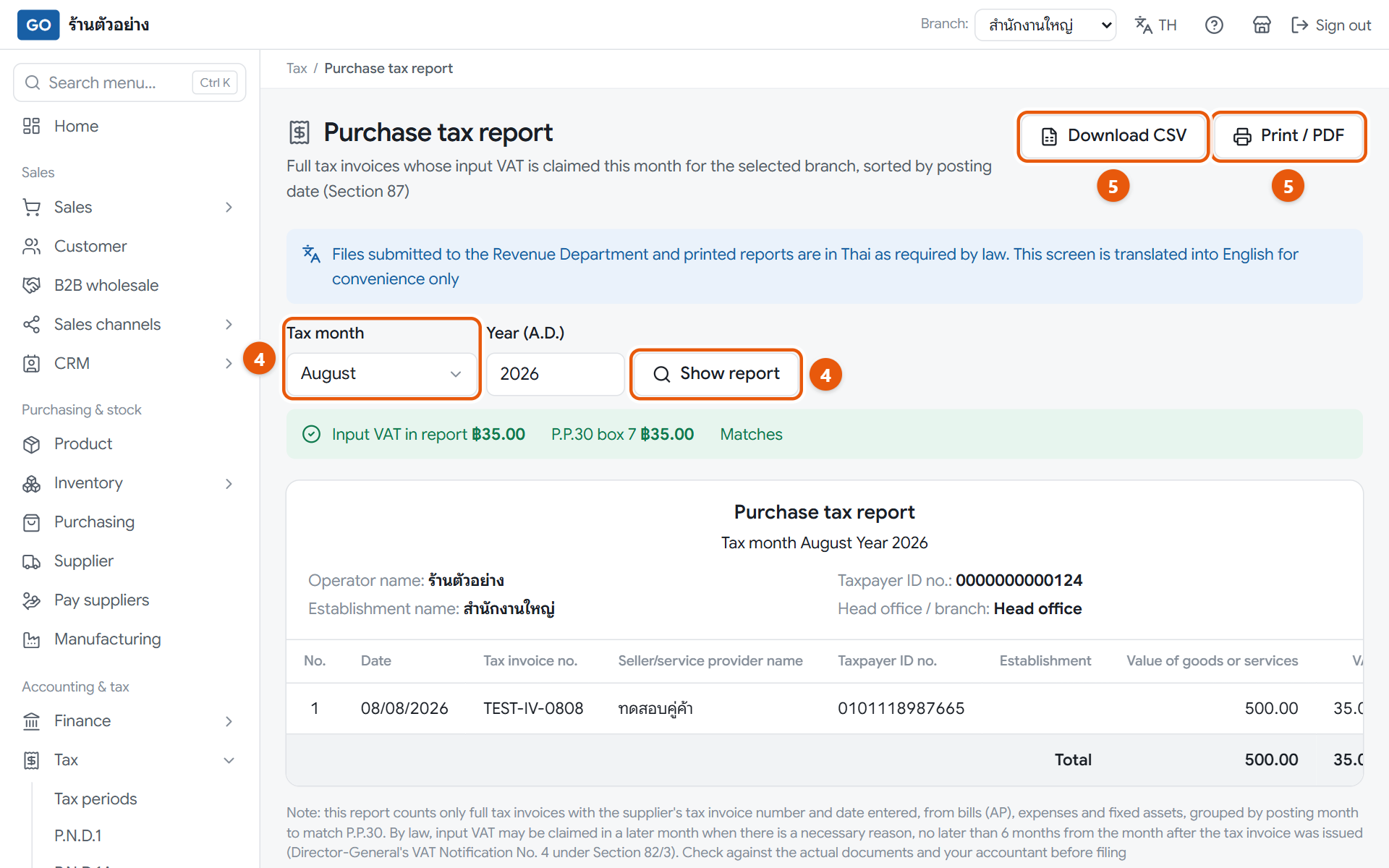Screen dimensions: 1389x868
Task: Open the Branch selector dropdown
Action: pyautogui.click(x=1045, y=25)
